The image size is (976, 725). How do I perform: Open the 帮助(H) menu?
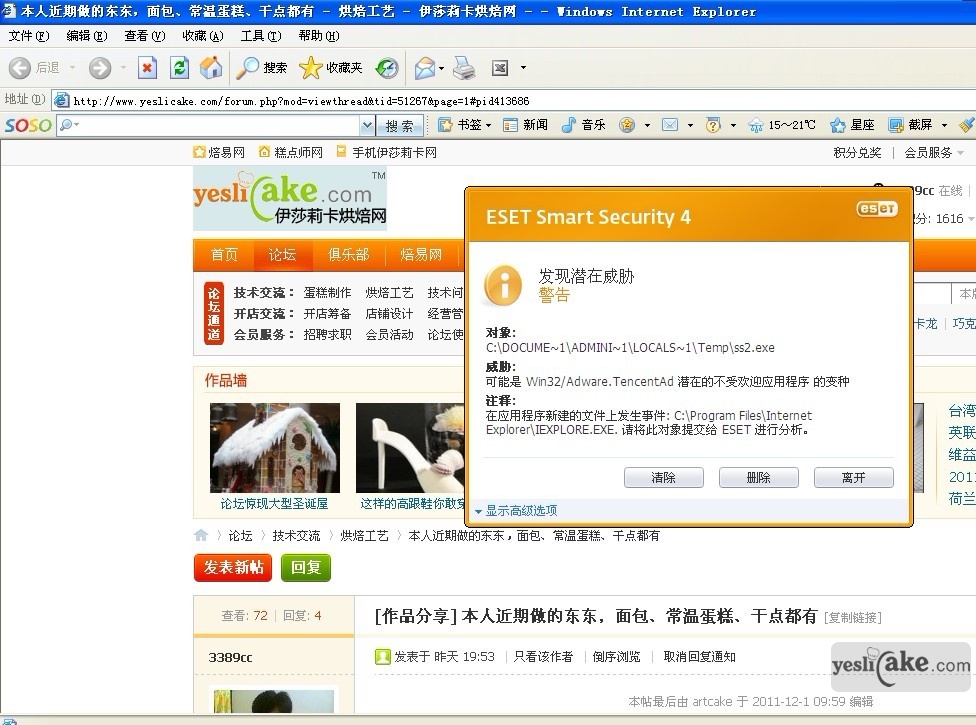pos(319,35)
